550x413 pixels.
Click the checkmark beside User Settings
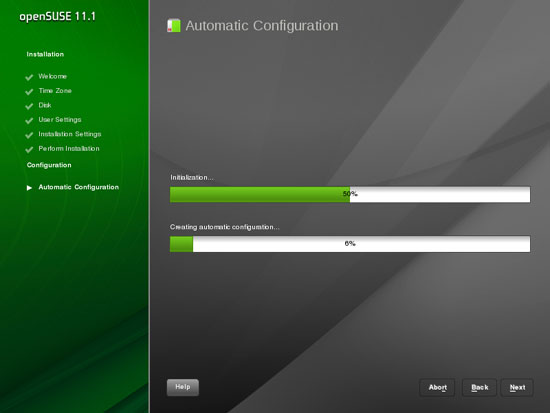click(x=29, y=120)
